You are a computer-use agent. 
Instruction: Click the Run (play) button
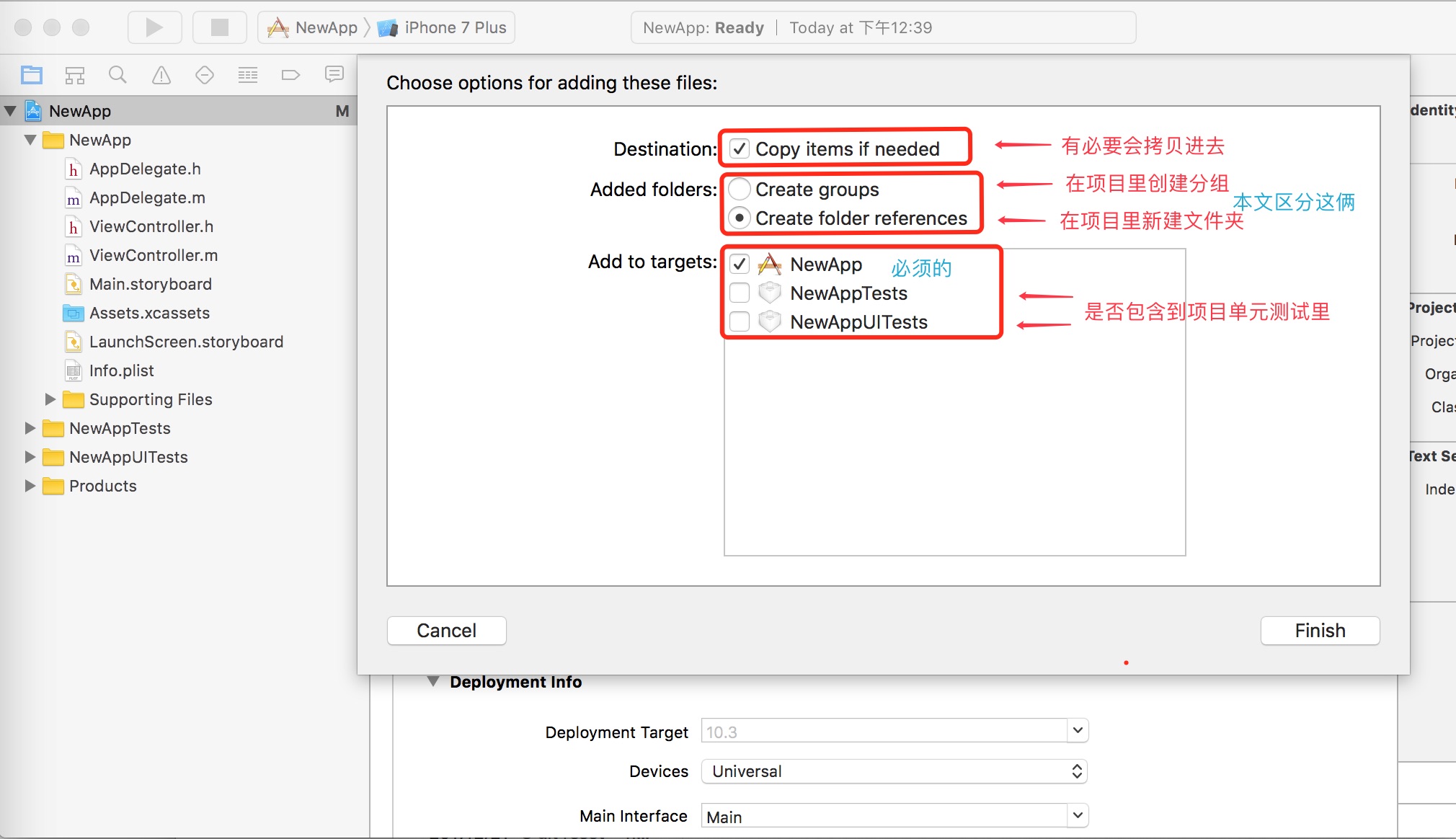154,27
